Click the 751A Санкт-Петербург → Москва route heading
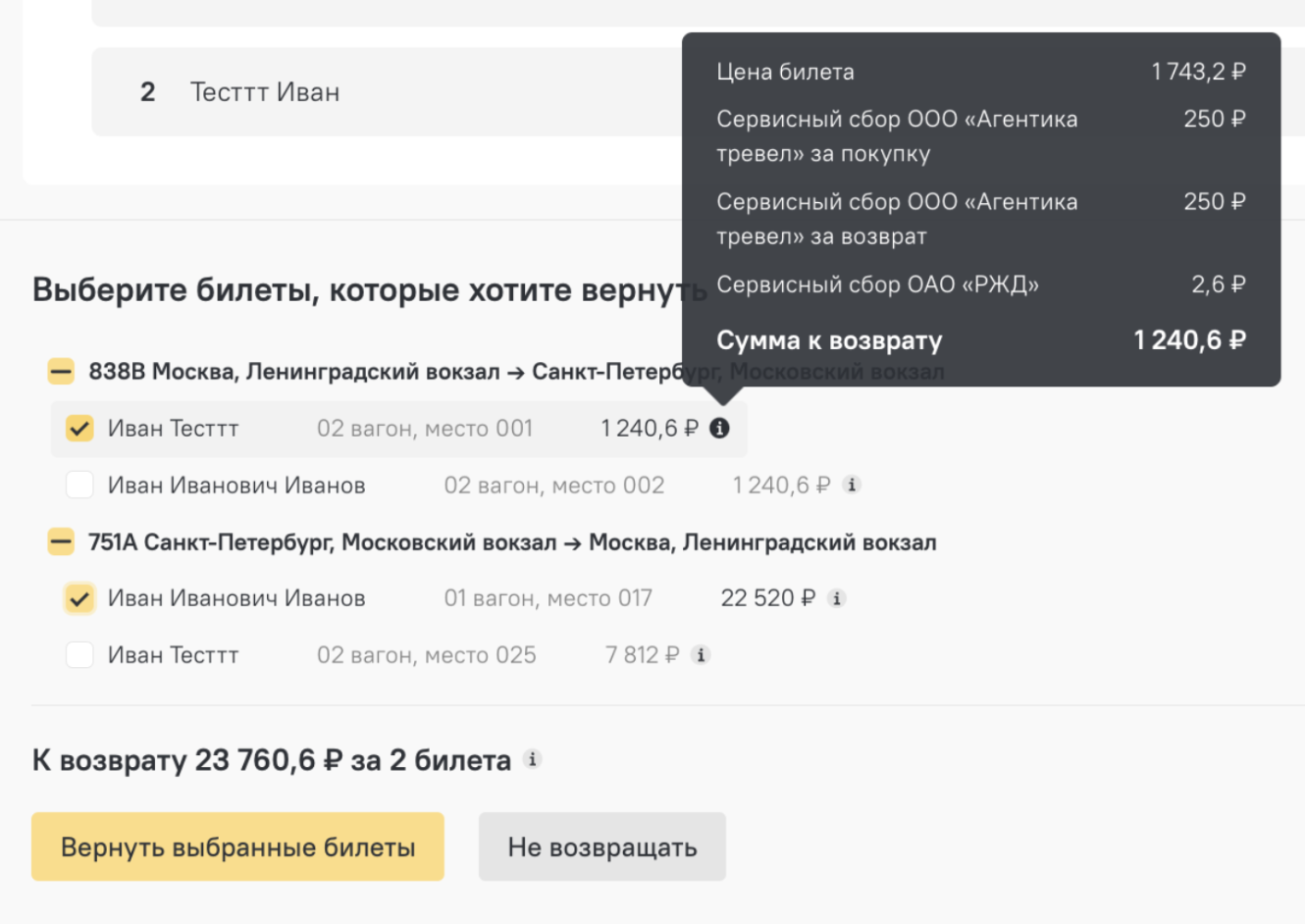Image resolution: width=1305 pixels, height=924 pixels. (511, 542)
